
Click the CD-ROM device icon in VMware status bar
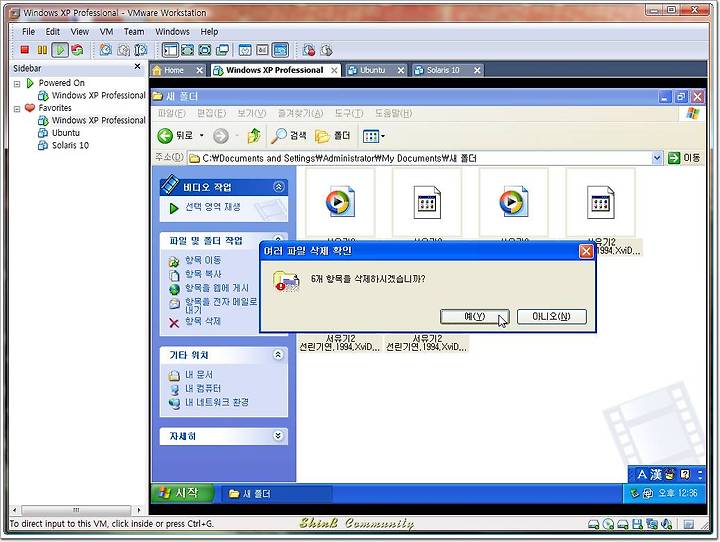coord(608,524)
